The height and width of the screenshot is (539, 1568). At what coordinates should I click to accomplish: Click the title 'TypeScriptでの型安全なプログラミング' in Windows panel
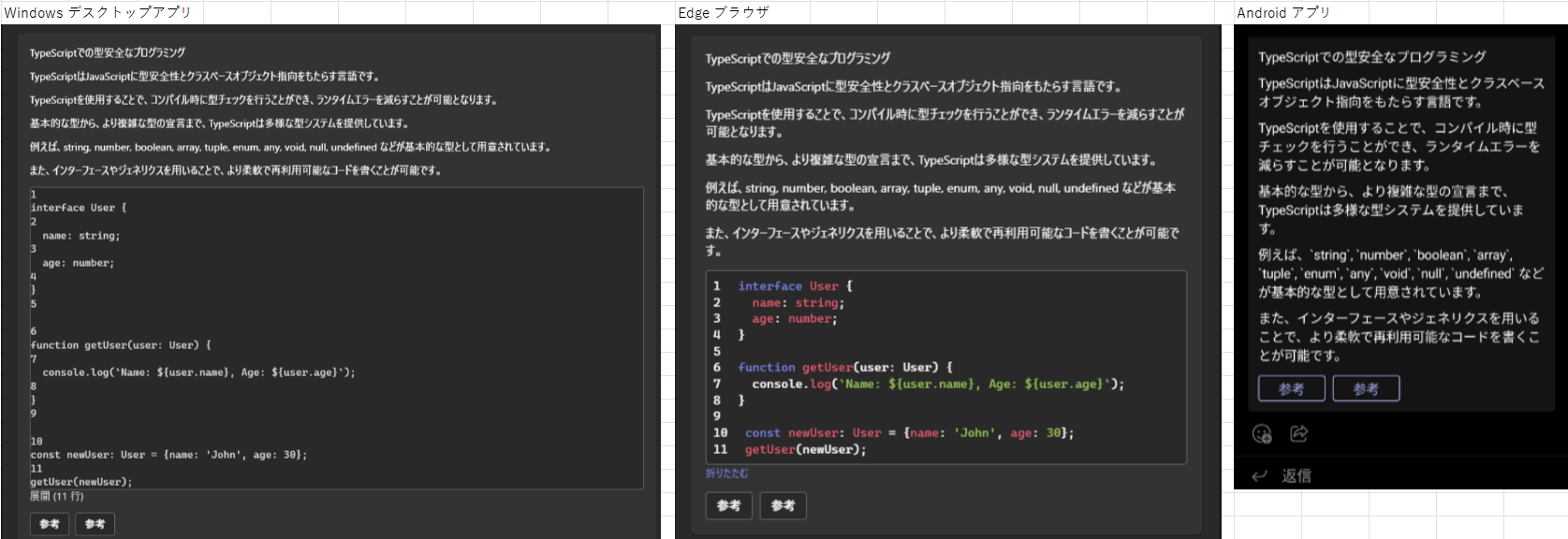click(108, 52)
